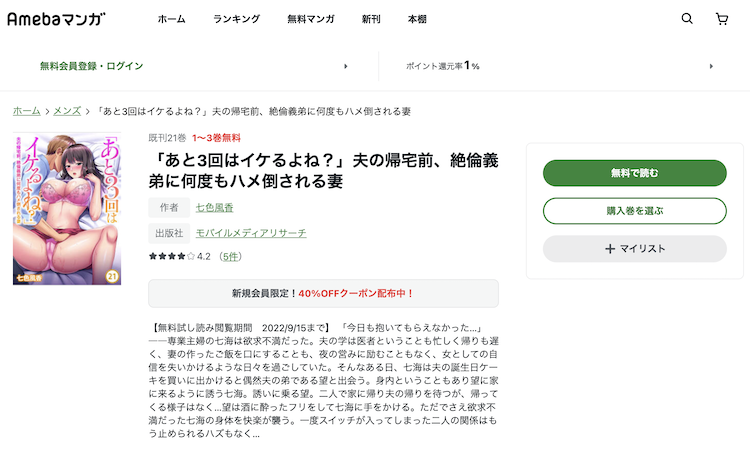750x449 pixels.
Task: Click the 無料で読む button
Action: (635, 173)
